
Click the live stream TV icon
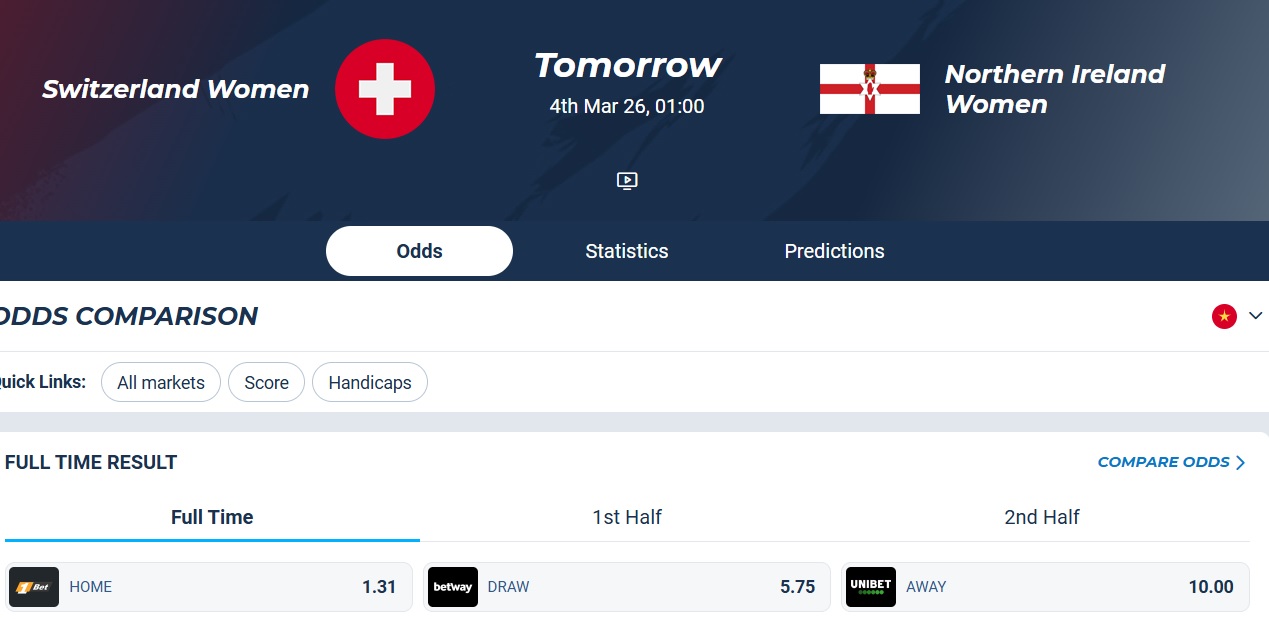(627, 181)
